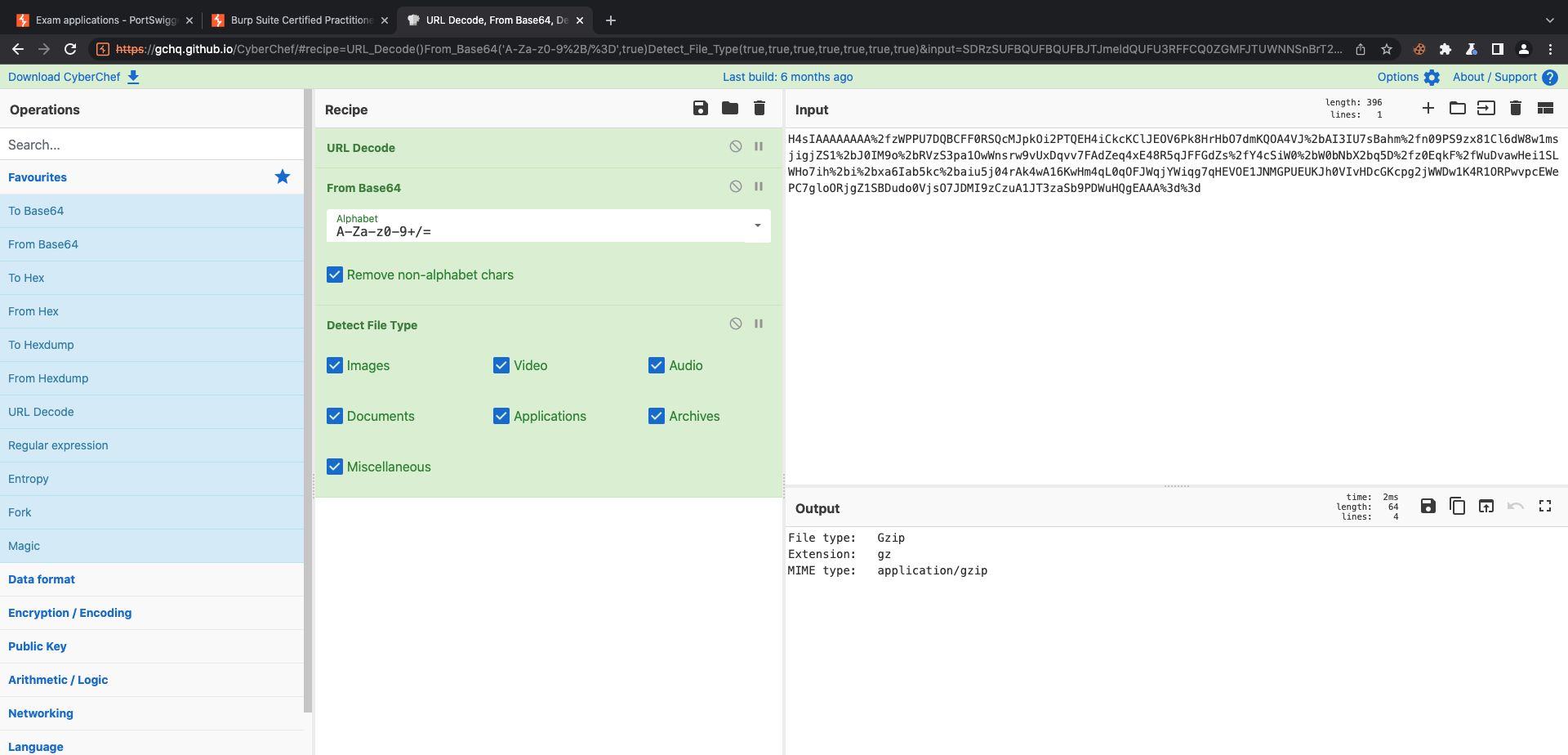Select the To Base64 operation
The height and width of the screenshot is (755, 1568).
click(x=152, y=211)
